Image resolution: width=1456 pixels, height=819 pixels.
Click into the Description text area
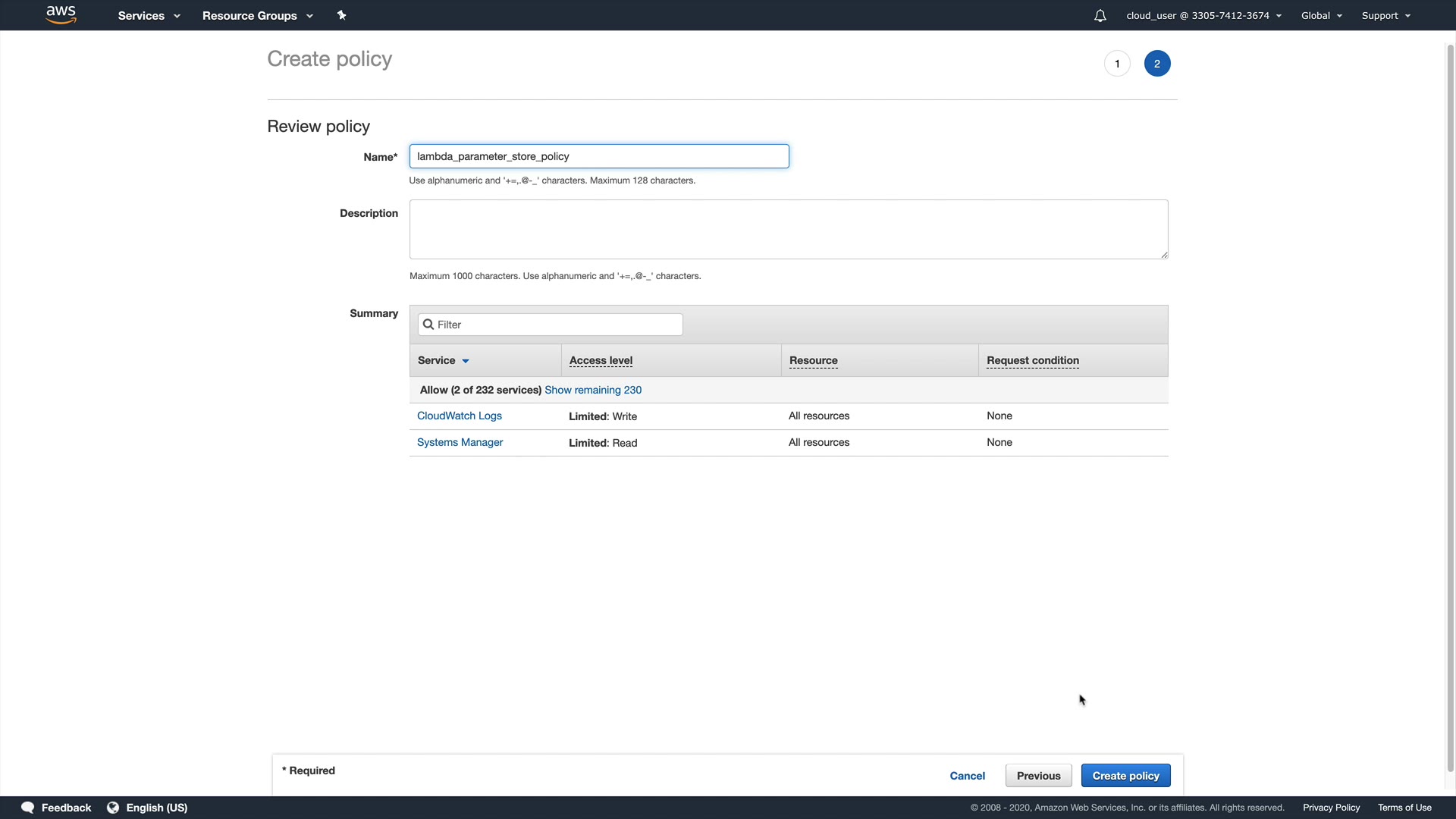point(788,229)
